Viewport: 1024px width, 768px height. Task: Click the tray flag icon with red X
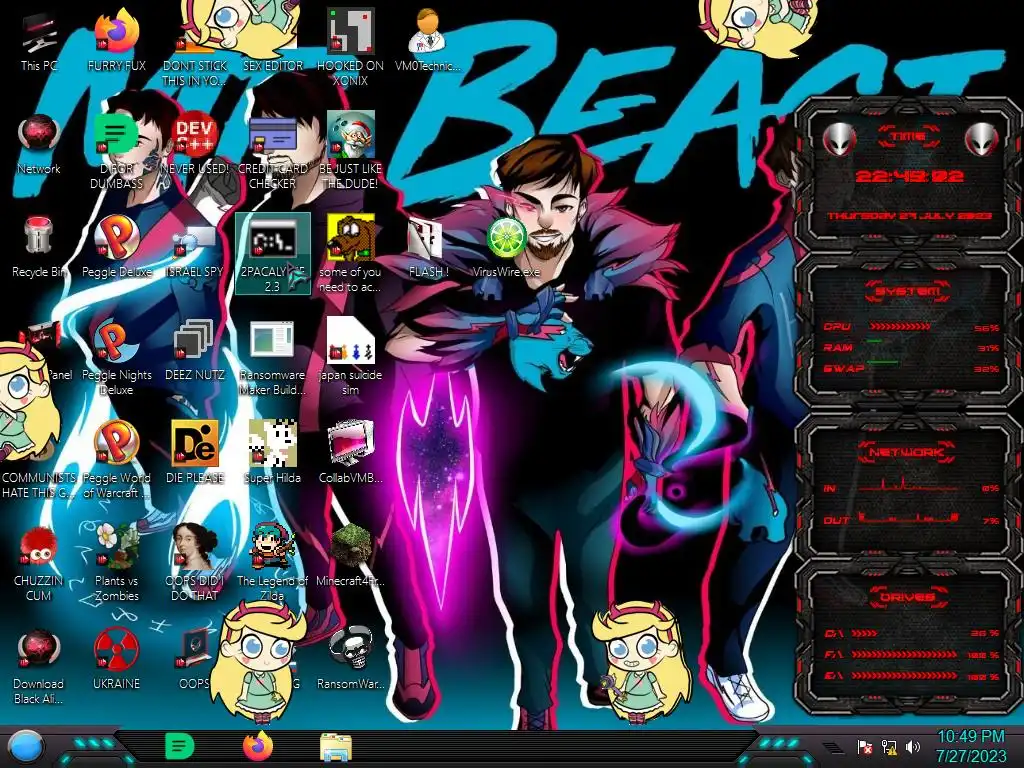[x=865, y=747]
